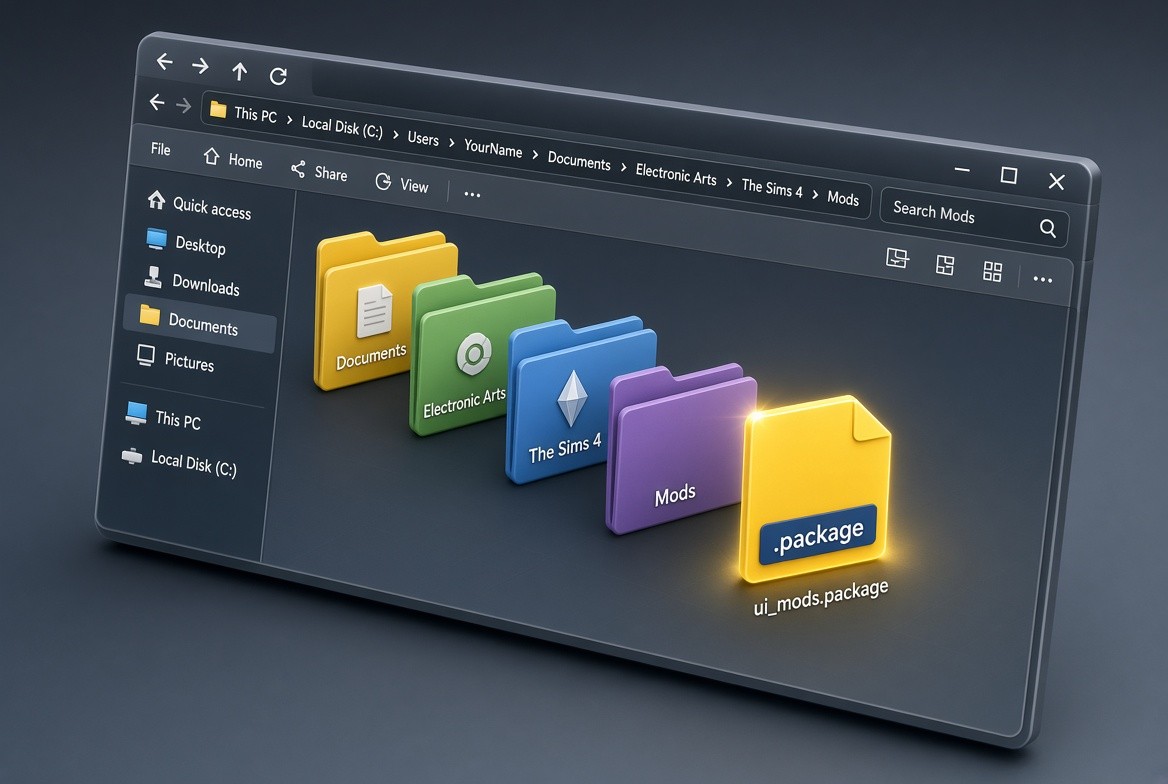This screenshot has width=1168, height=784.
Task: Open the File menu
Action: pyautogui.click(x=160, y=149)
